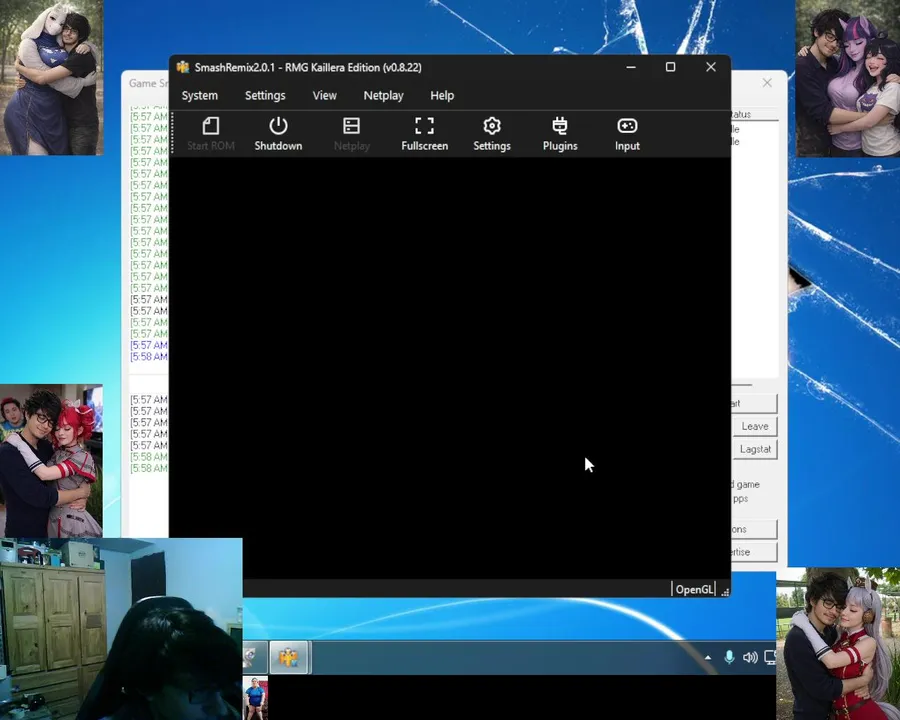The image size is (900, 720).
Task: Close the SmashRemix emulator window
Action: pyautogui.click(x=711, y=67)
